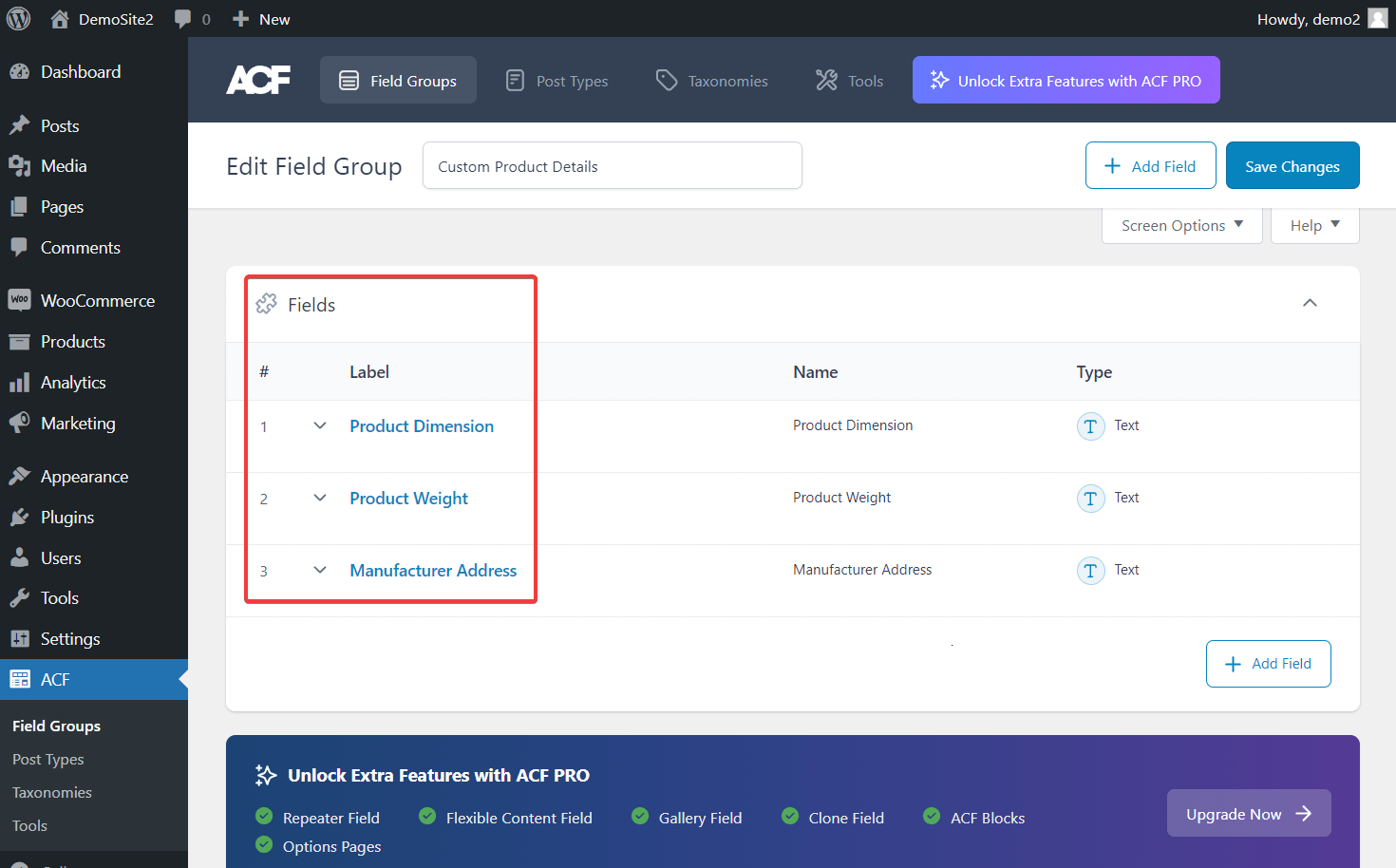Click the ACF logo in header
Image resolution: width=1396 pixels, height=868 pixels.
258,80
